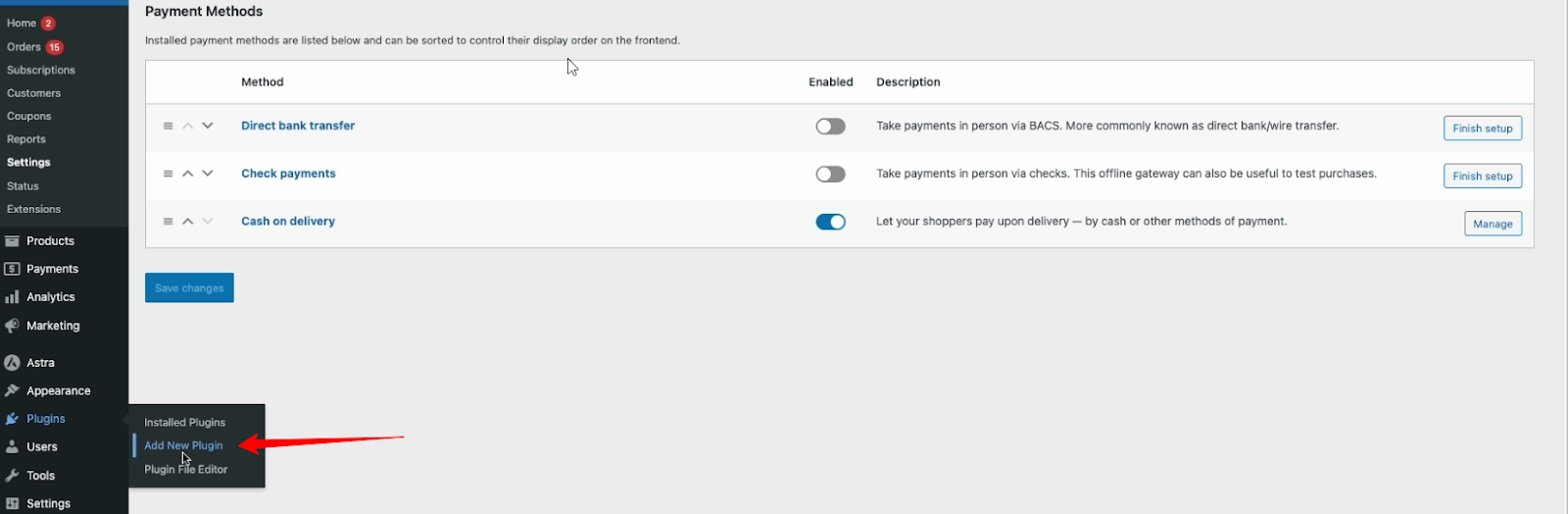Open the Status page
This screenshot has width=1568, height=514.
pos(23,186)
